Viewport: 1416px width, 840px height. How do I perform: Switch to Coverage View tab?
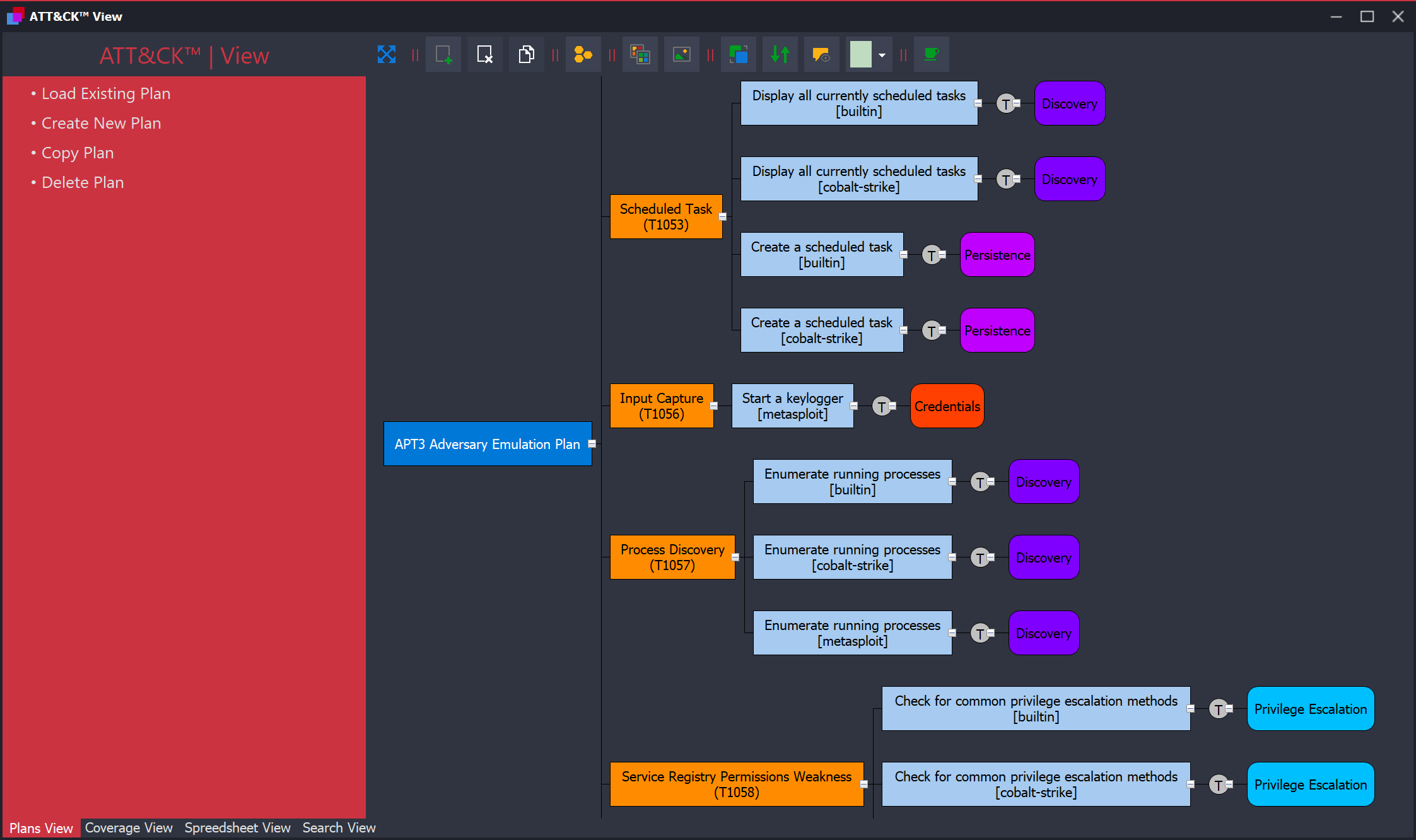click(x=129, y=827)
